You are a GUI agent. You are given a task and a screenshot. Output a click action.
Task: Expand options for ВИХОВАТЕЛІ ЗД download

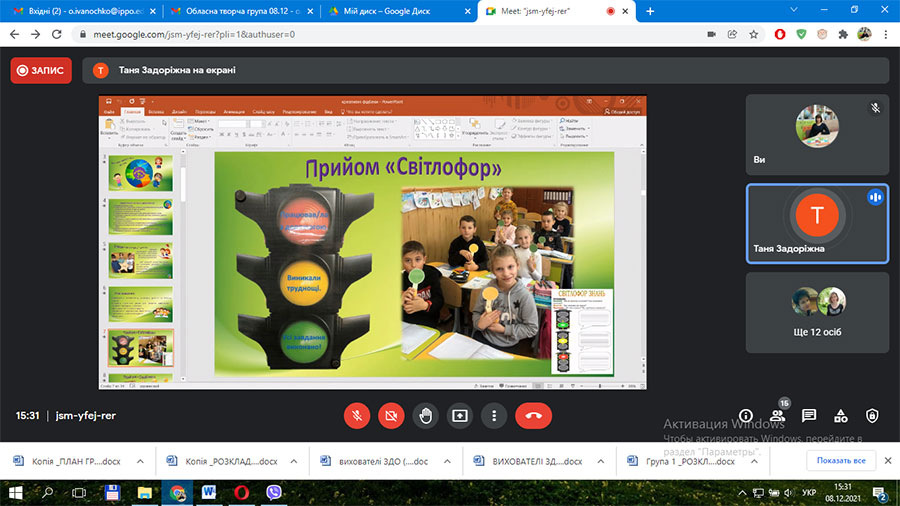point(600,461)
